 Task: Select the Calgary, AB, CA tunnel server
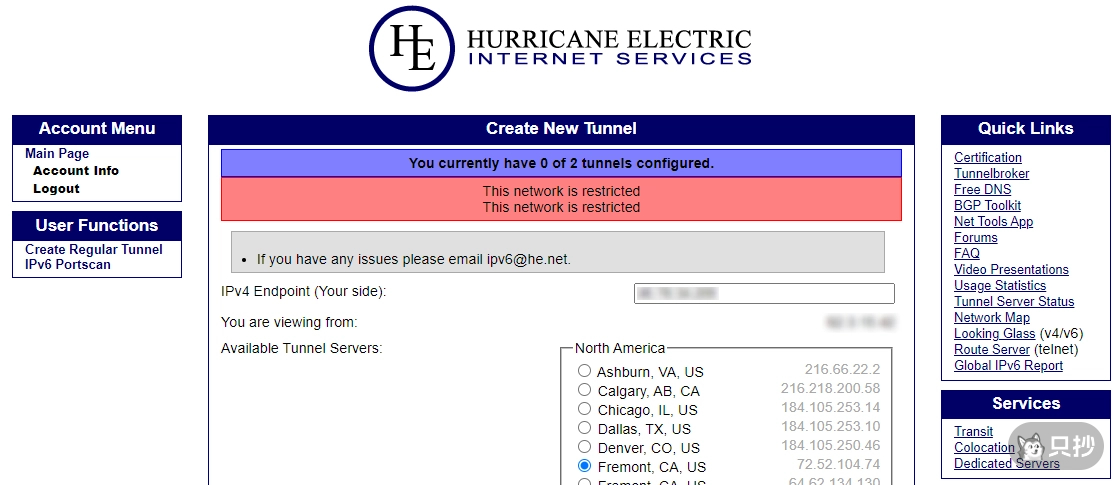pyautogui.click(x=585, y=390)
